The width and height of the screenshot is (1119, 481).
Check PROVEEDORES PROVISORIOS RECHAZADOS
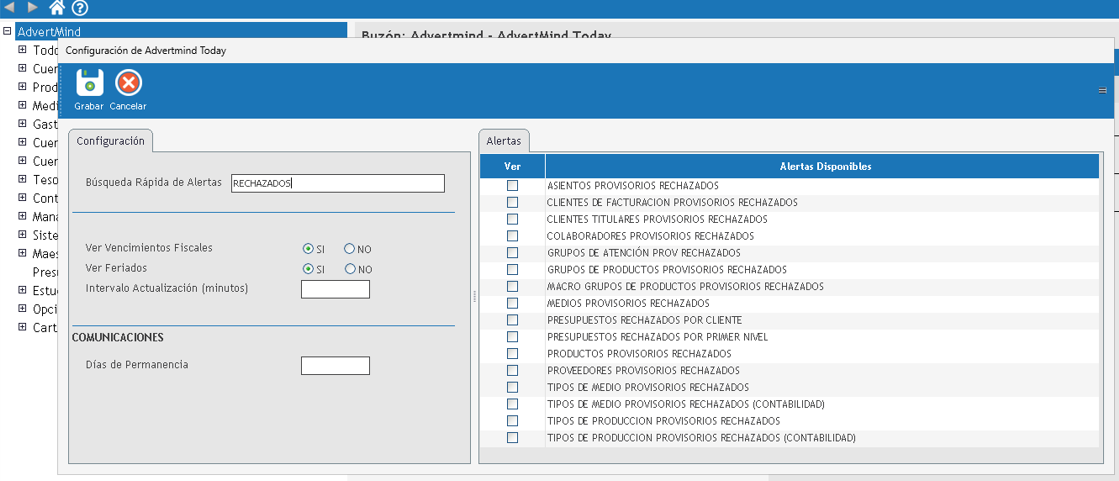[x=512, y=370]
